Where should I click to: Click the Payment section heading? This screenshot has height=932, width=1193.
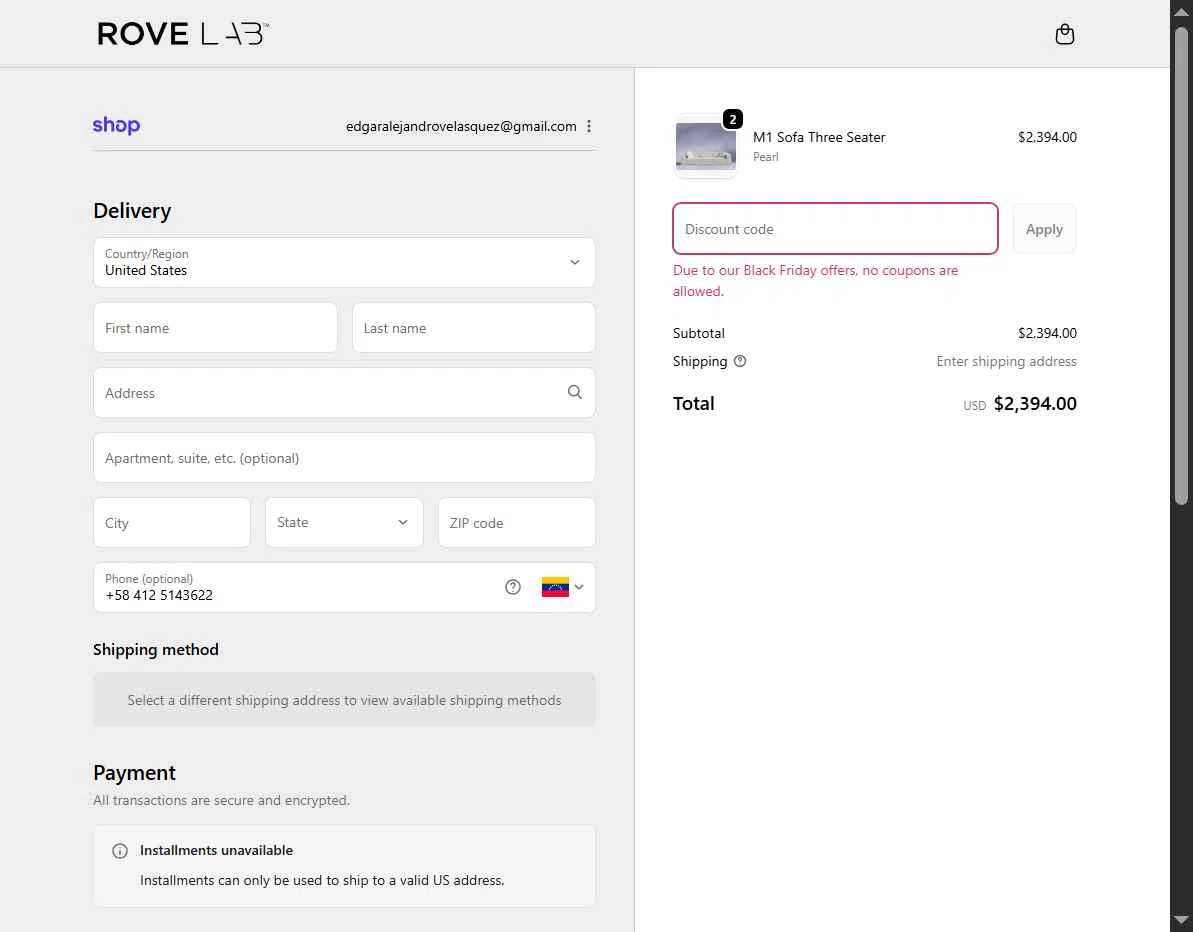(x=134, y=773)
